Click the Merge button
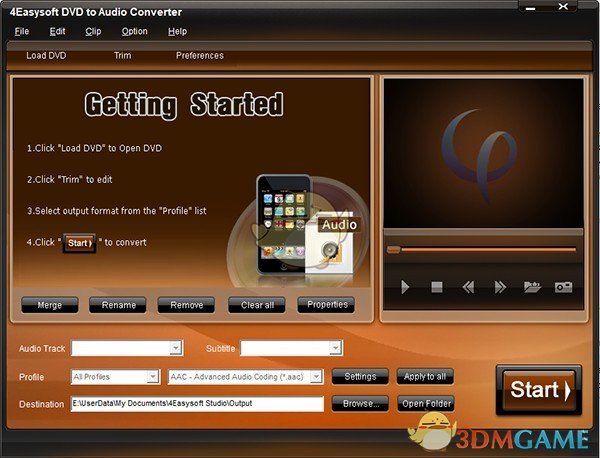This screenshot has width=600, height=458. (x=50, y=305)
